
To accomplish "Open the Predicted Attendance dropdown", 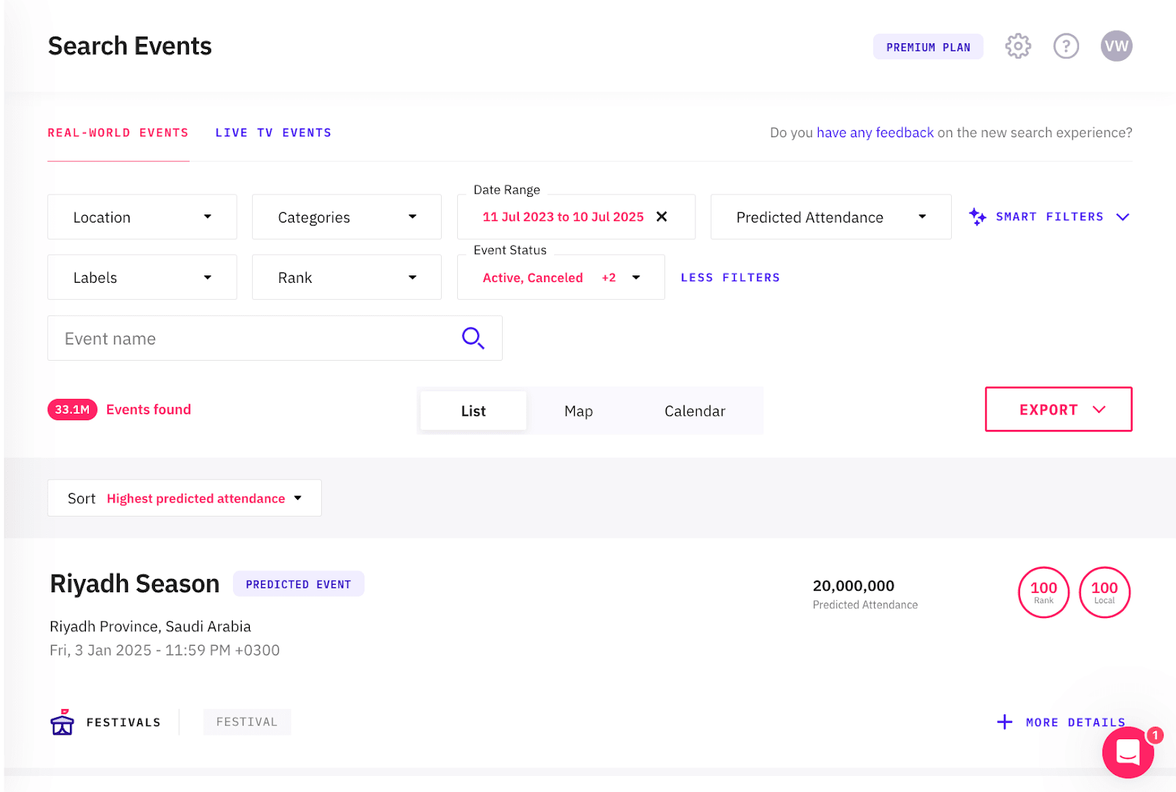I will coord(830,216).
